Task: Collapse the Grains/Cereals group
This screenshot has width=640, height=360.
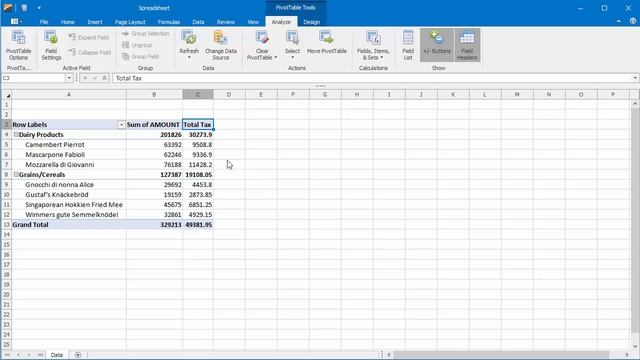Action: 16,174
